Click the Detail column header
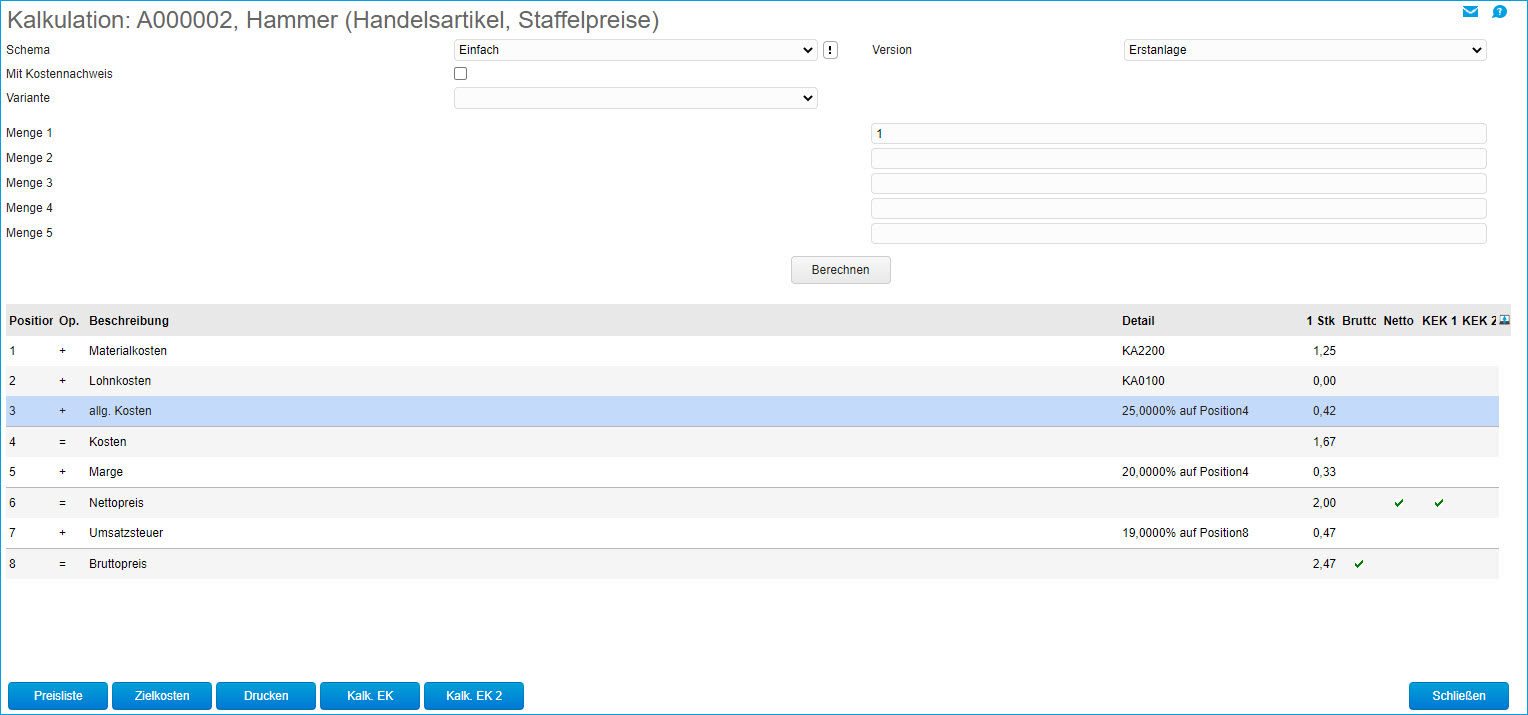This screenshot has height=715, width=1528. (x=1138, y=321)
